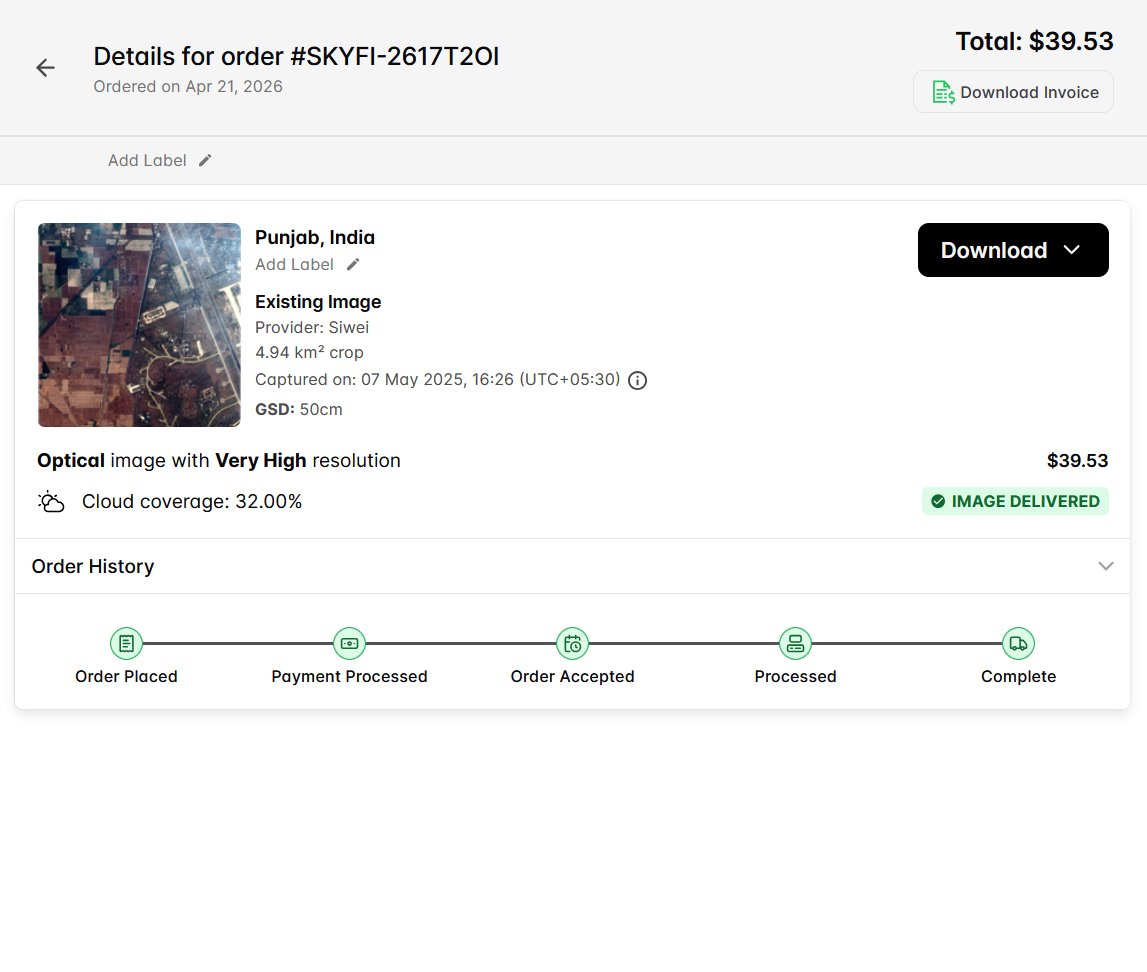Click the 'Captured on: 07 May 2025' text

coord(437,380)
